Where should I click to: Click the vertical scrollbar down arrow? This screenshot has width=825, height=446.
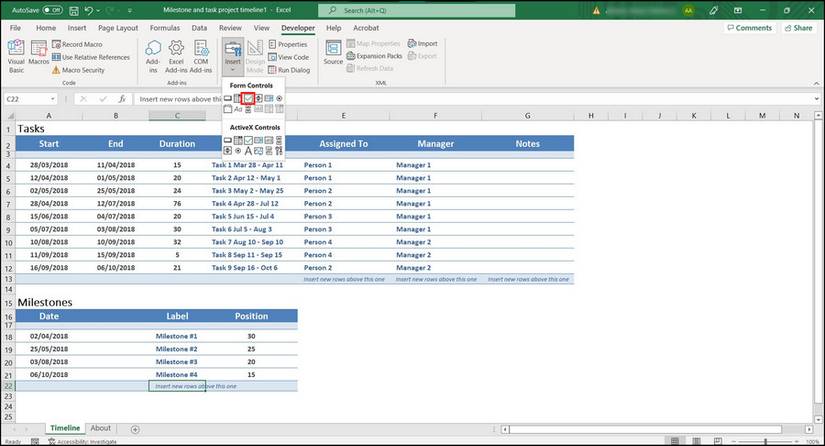point(818,419)
